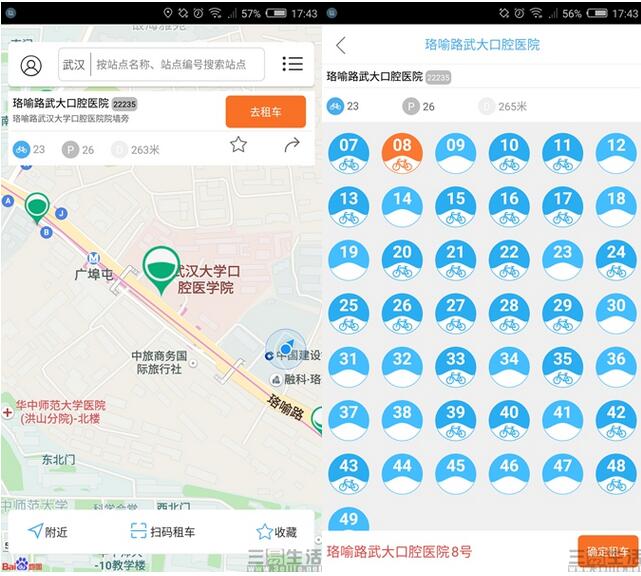
Task: Choose dock 28 with bike
Action: tap(509, 314)
